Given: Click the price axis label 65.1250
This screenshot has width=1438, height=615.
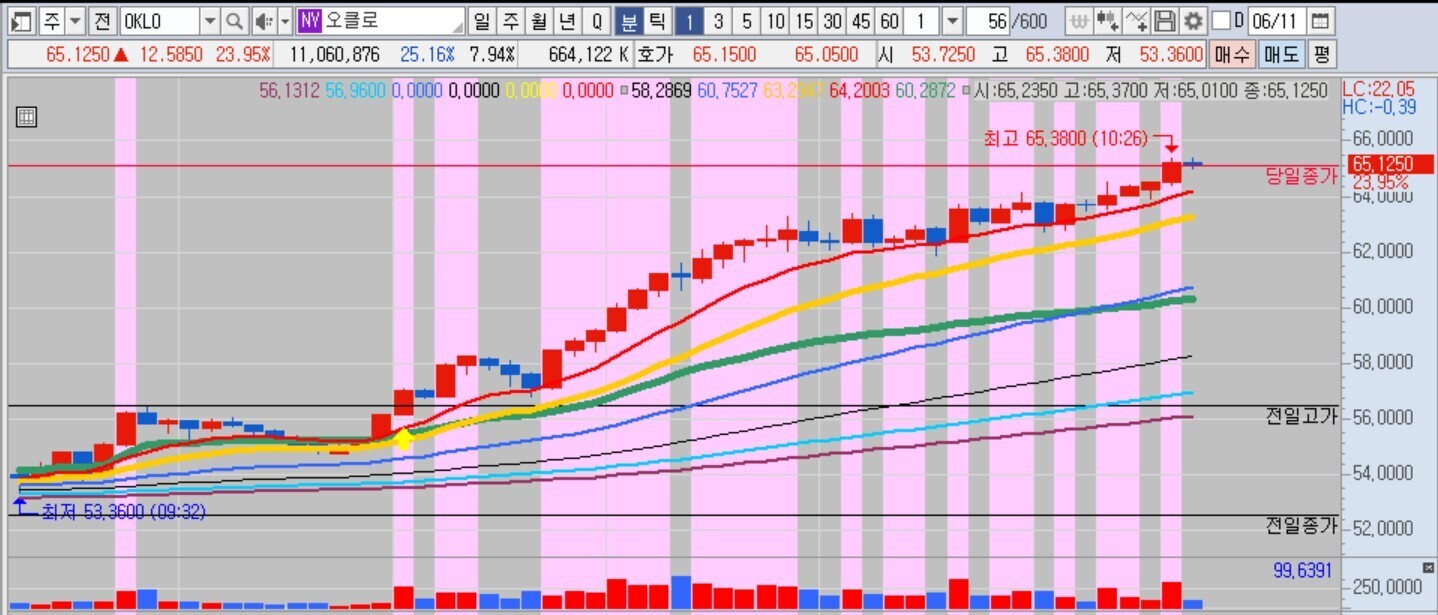Looking at the screenshot, I should click(1390, 164).
